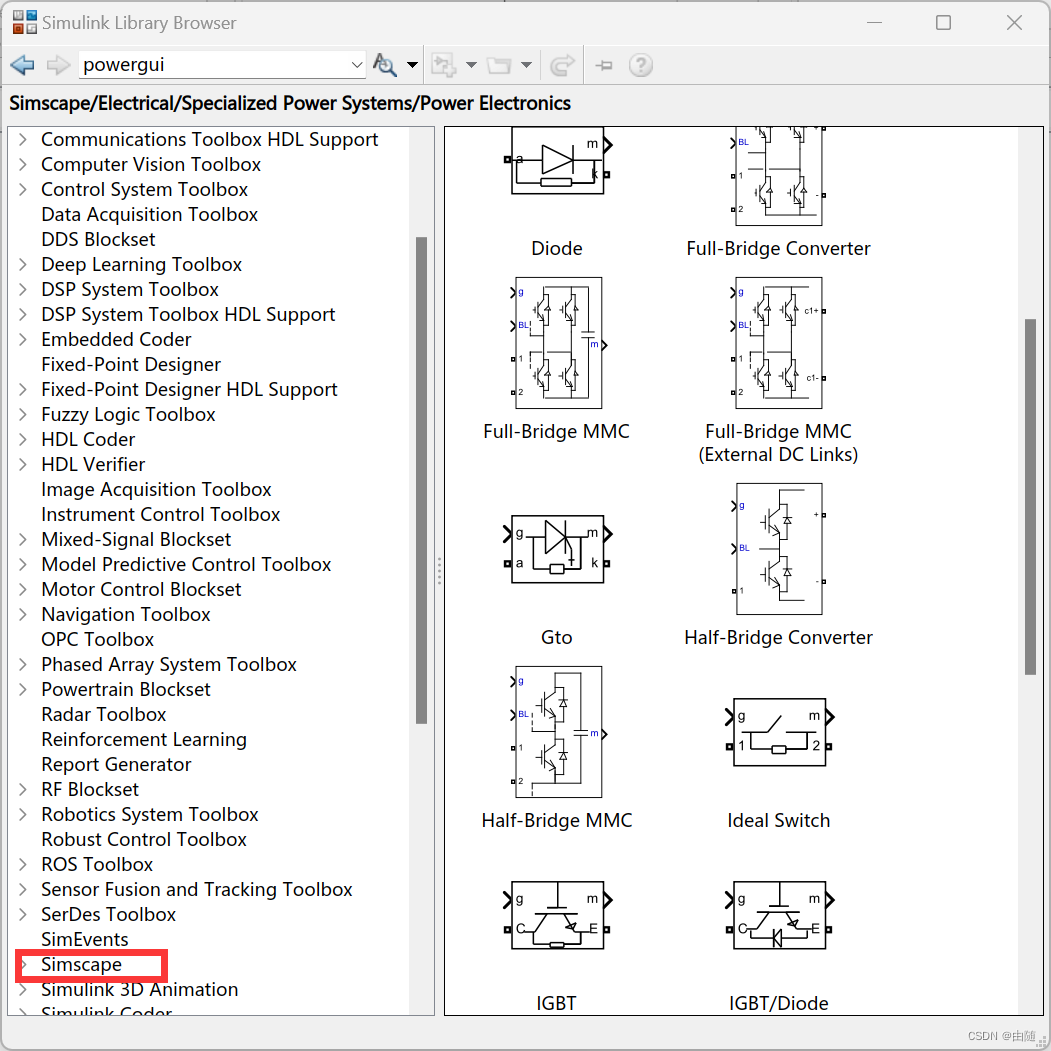Screen dimensions: 1051x1051
Task: Click in the powergui search field
Action: coord(214,65)
